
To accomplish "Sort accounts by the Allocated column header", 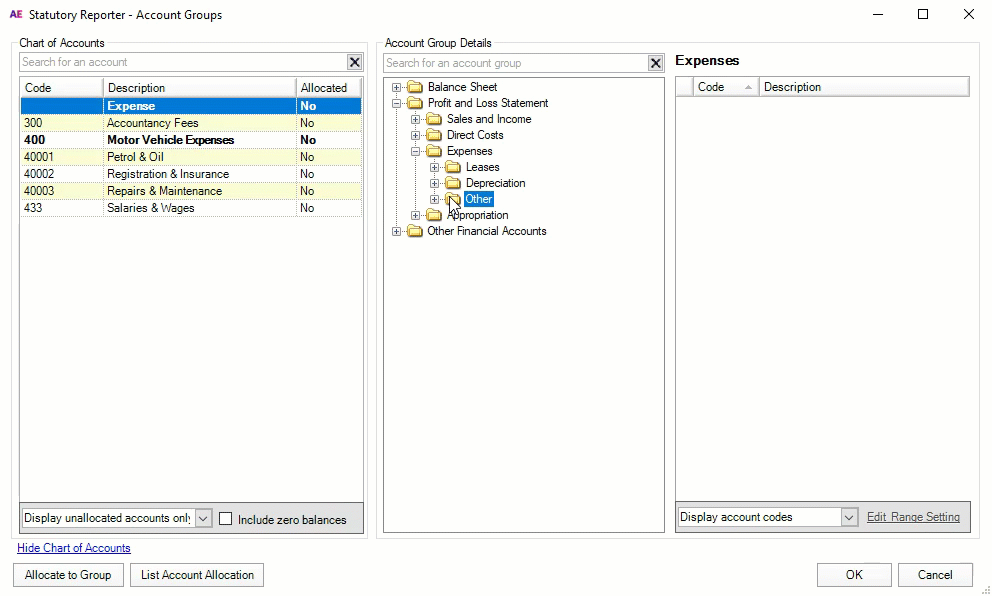I will (324, 88).
